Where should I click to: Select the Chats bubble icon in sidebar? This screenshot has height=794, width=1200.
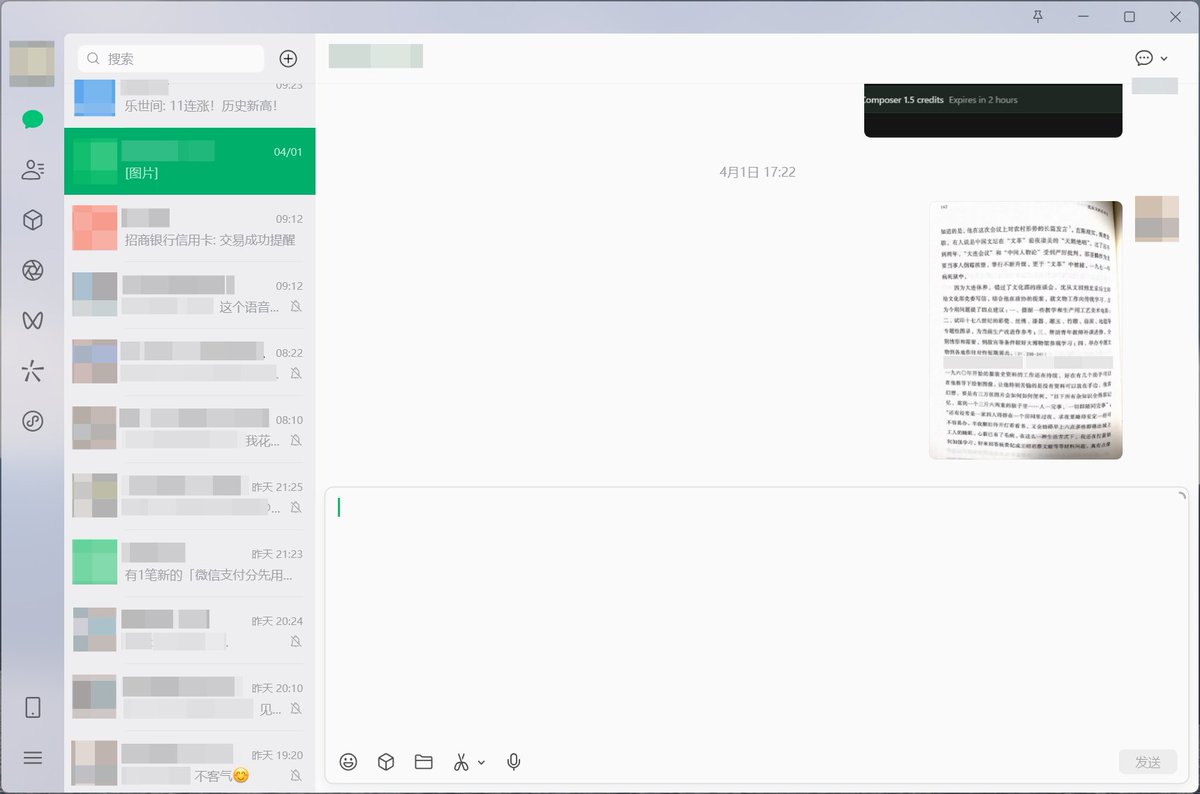pyautogui.click(x=32, y=119)
